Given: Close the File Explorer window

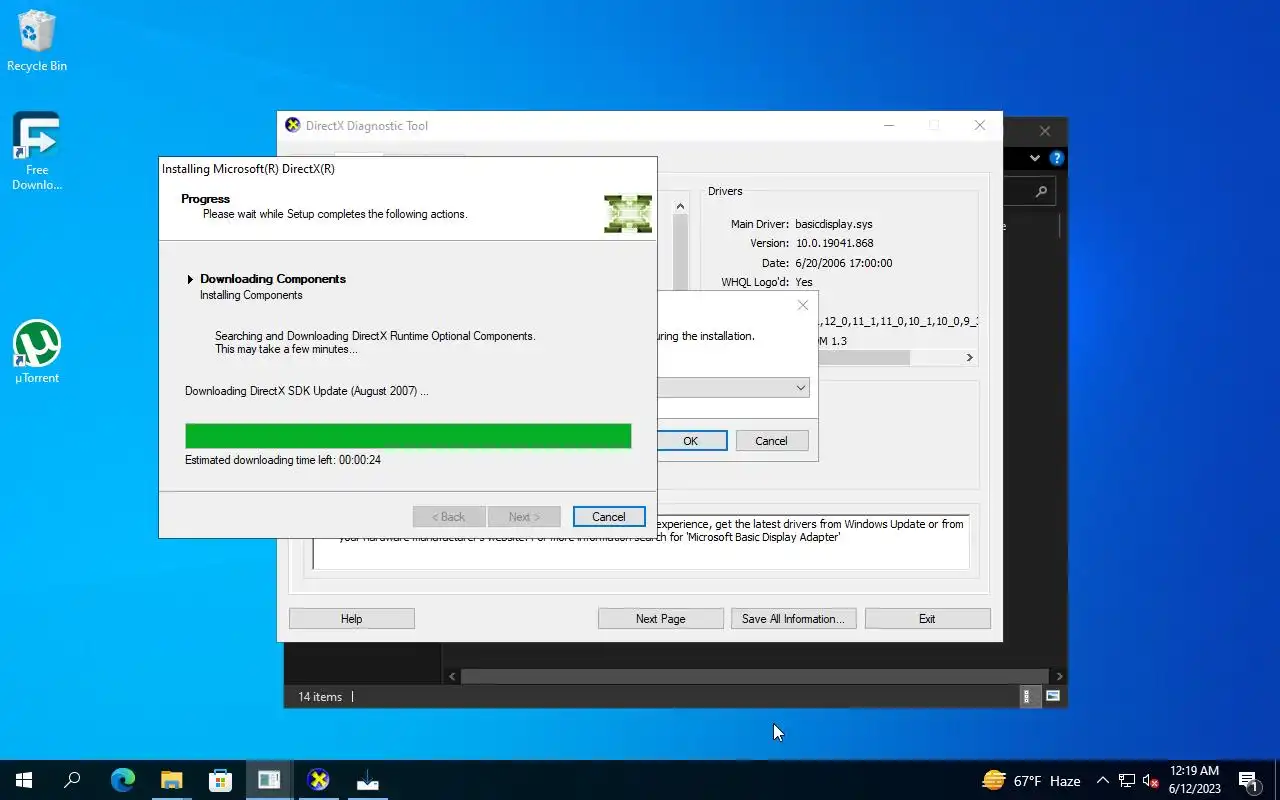Looking at the screenshot, I should (x=1045, y=131).
